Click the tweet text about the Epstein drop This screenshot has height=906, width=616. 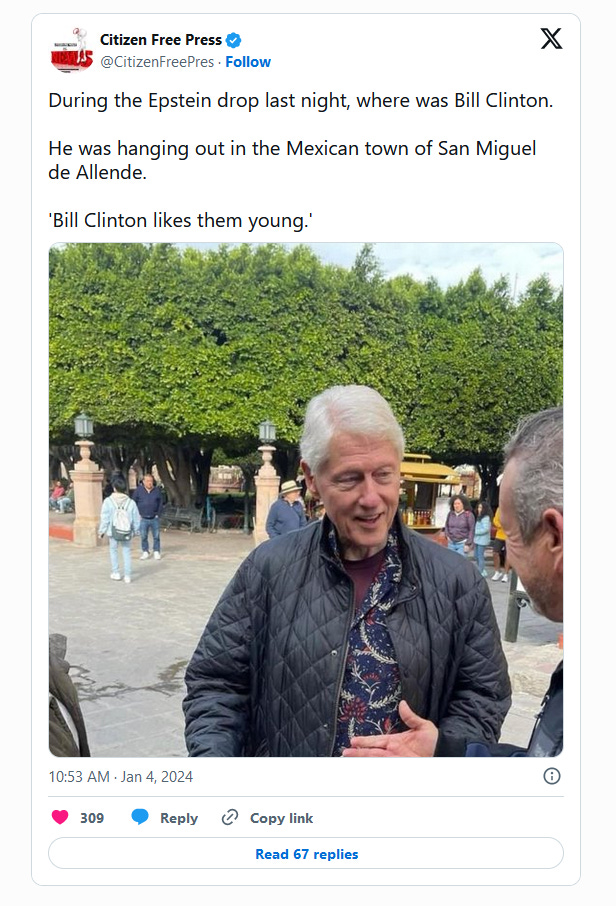[x=300, y=101]
